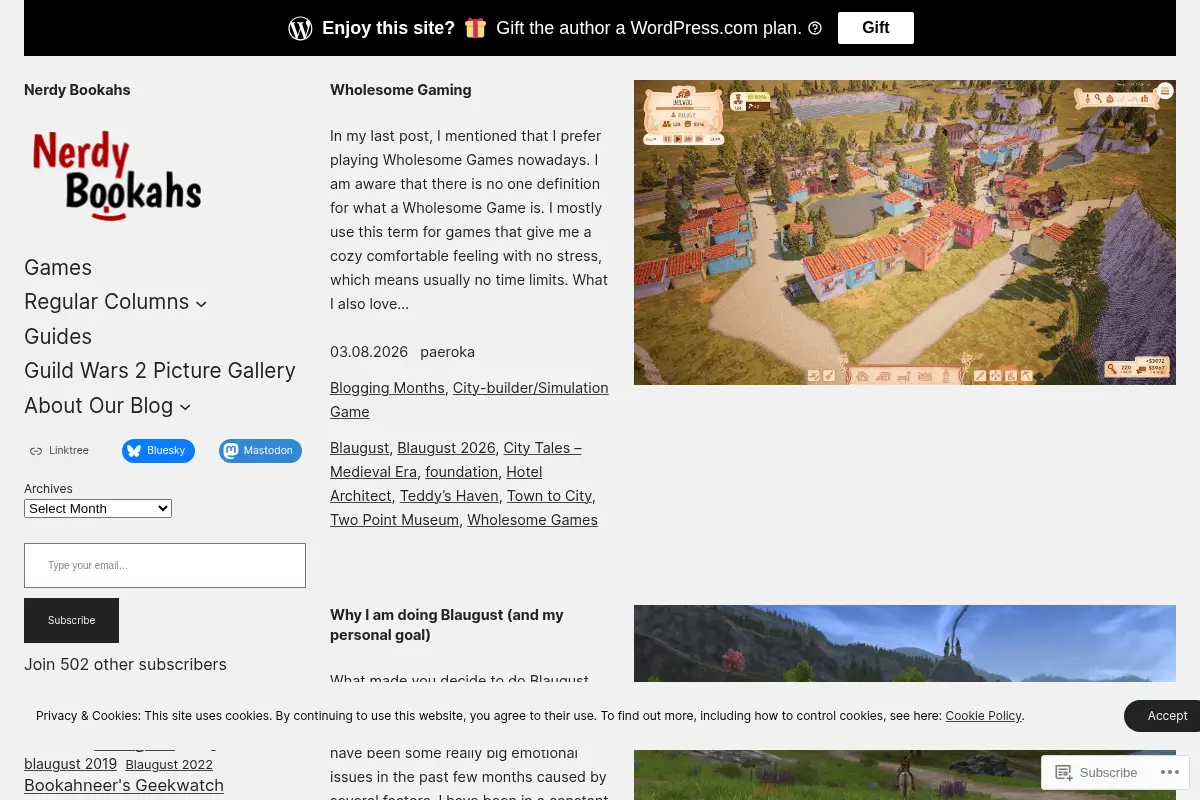
Task: Open the Games menu item
Action: pyautogui.click(x=58, y=267)
